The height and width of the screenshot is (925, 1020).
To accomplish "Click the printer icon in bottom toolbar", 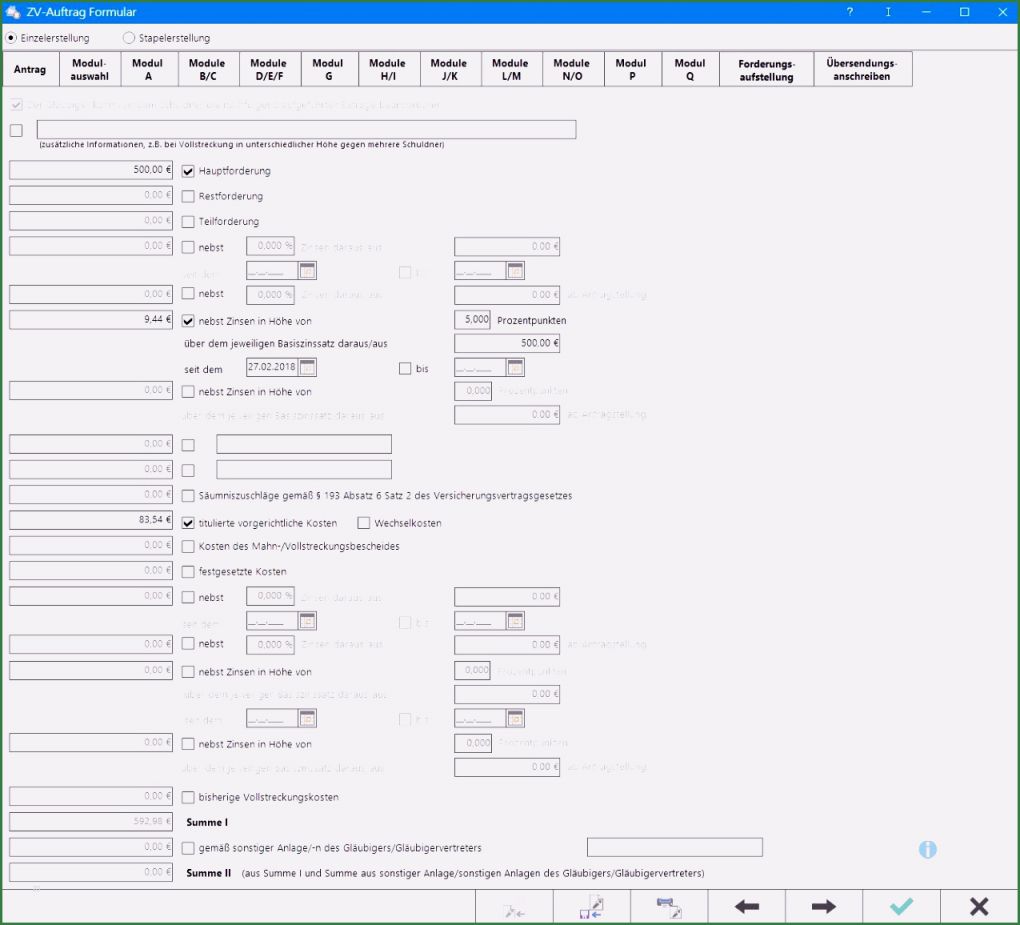I will pos(668,906).
